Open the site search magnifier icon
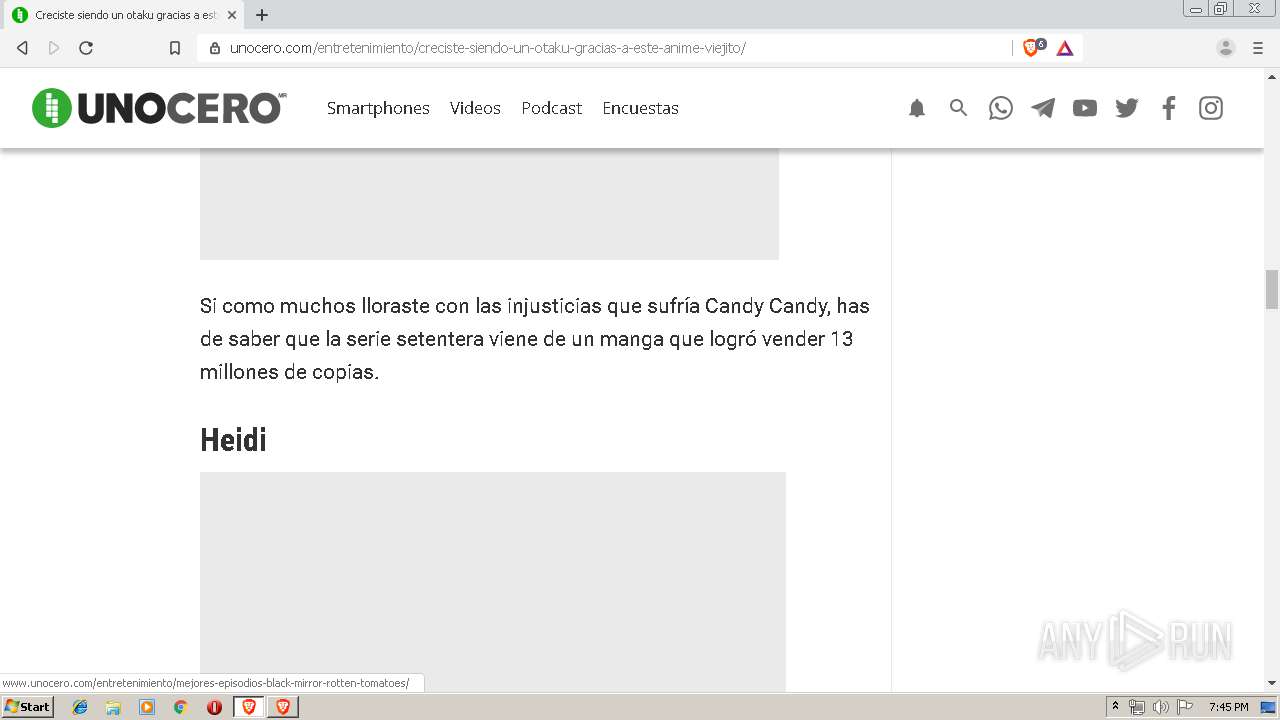The height and width of the screenshot is (720, 1280). pos(958,108)
